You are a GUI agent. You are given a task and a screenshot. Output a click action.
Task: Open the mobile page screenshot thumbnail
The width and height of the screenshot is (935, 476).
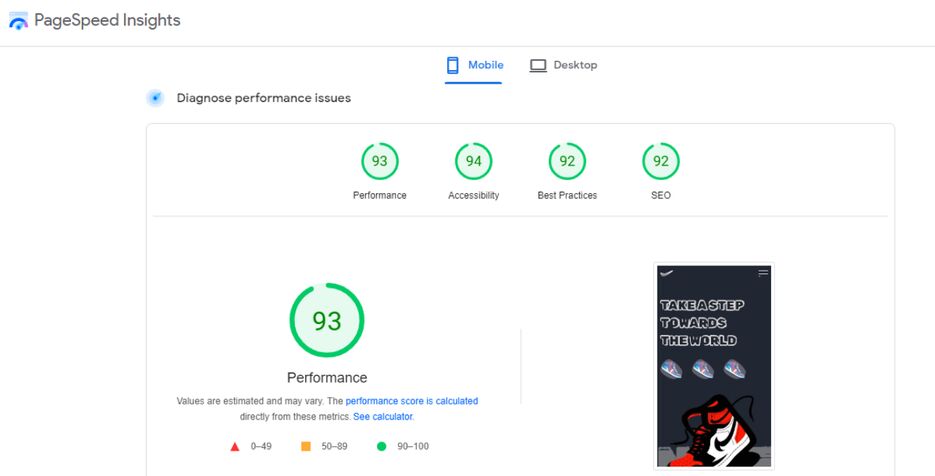714,365
